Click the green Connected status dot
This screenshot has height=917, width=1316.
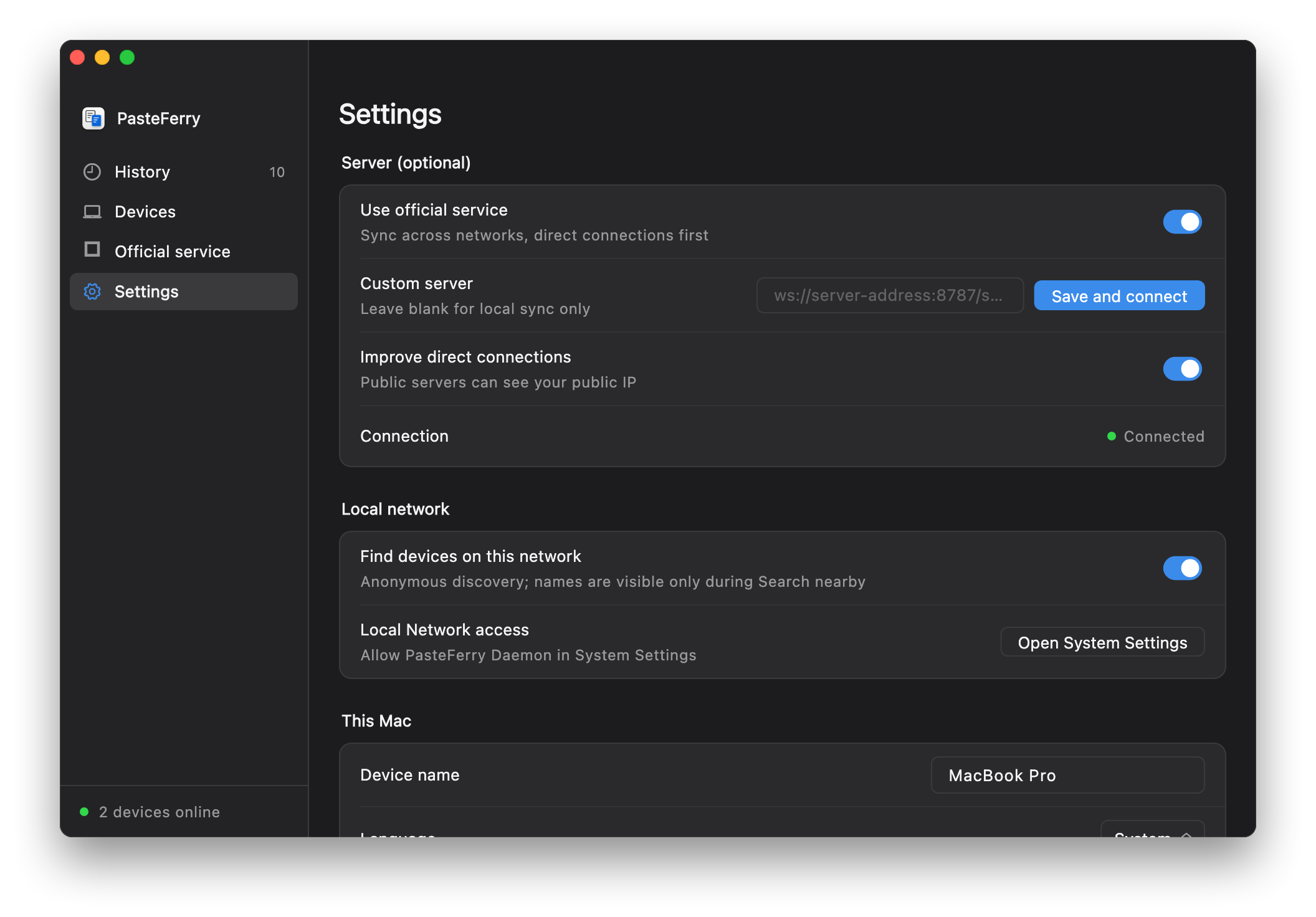tap(1111, 436)
